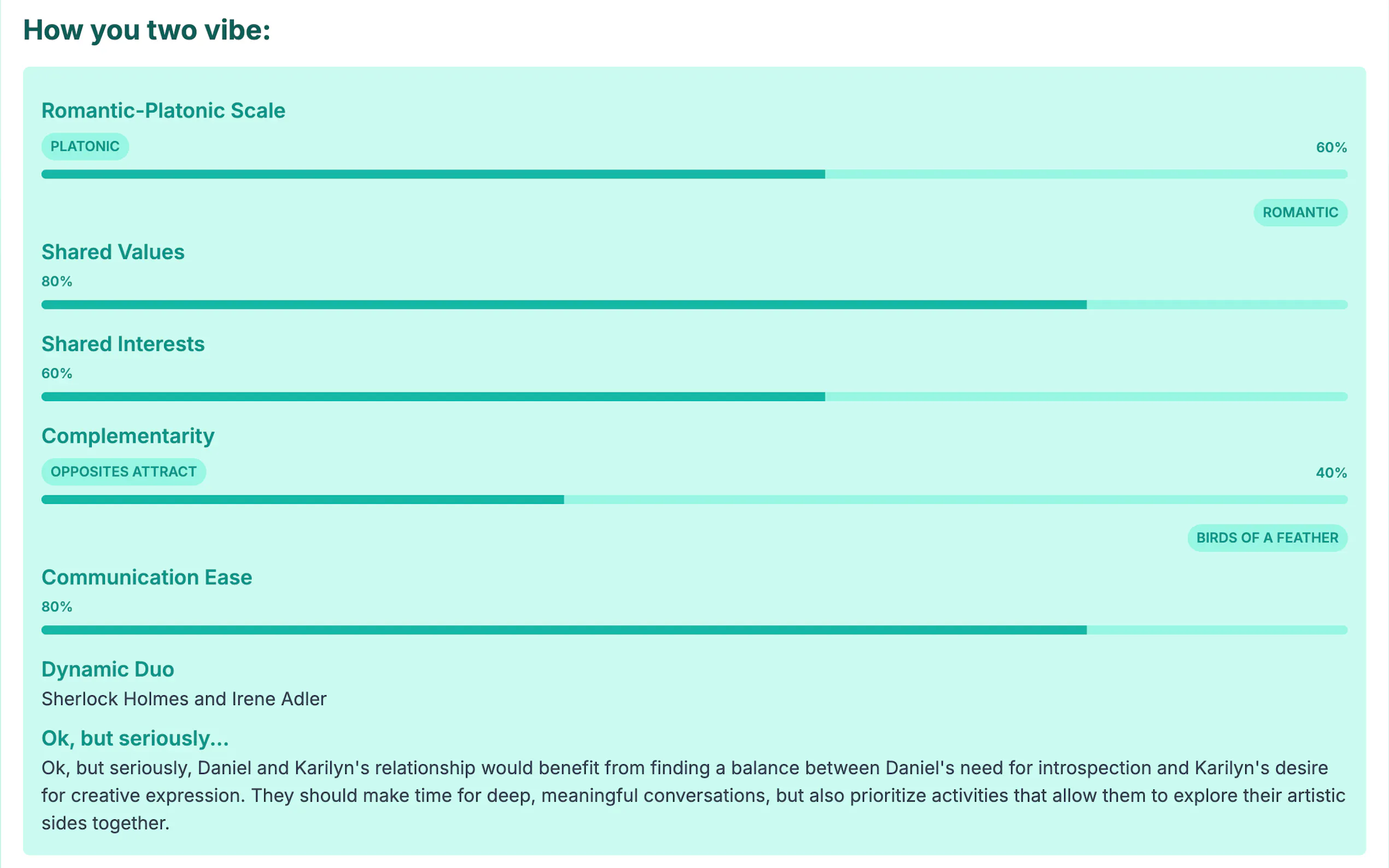1389x868 pixels.
Task: Click the 40% Complementarity percentage label
Action: [x=1330, y=472]
